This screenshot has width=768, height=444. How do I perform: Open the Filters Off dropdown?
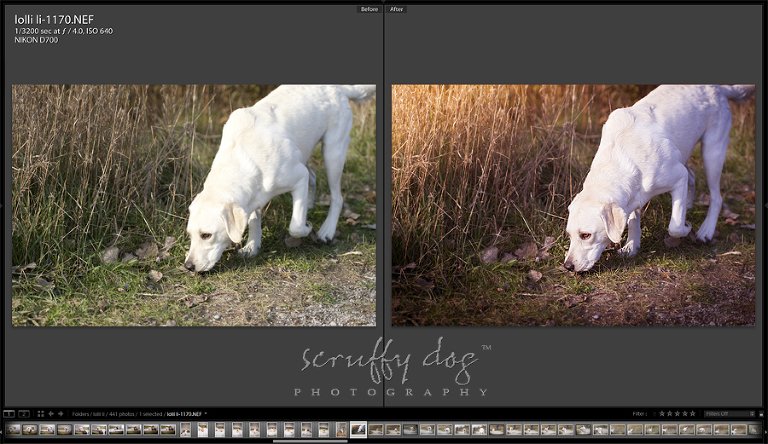click(x=728, y=413)
